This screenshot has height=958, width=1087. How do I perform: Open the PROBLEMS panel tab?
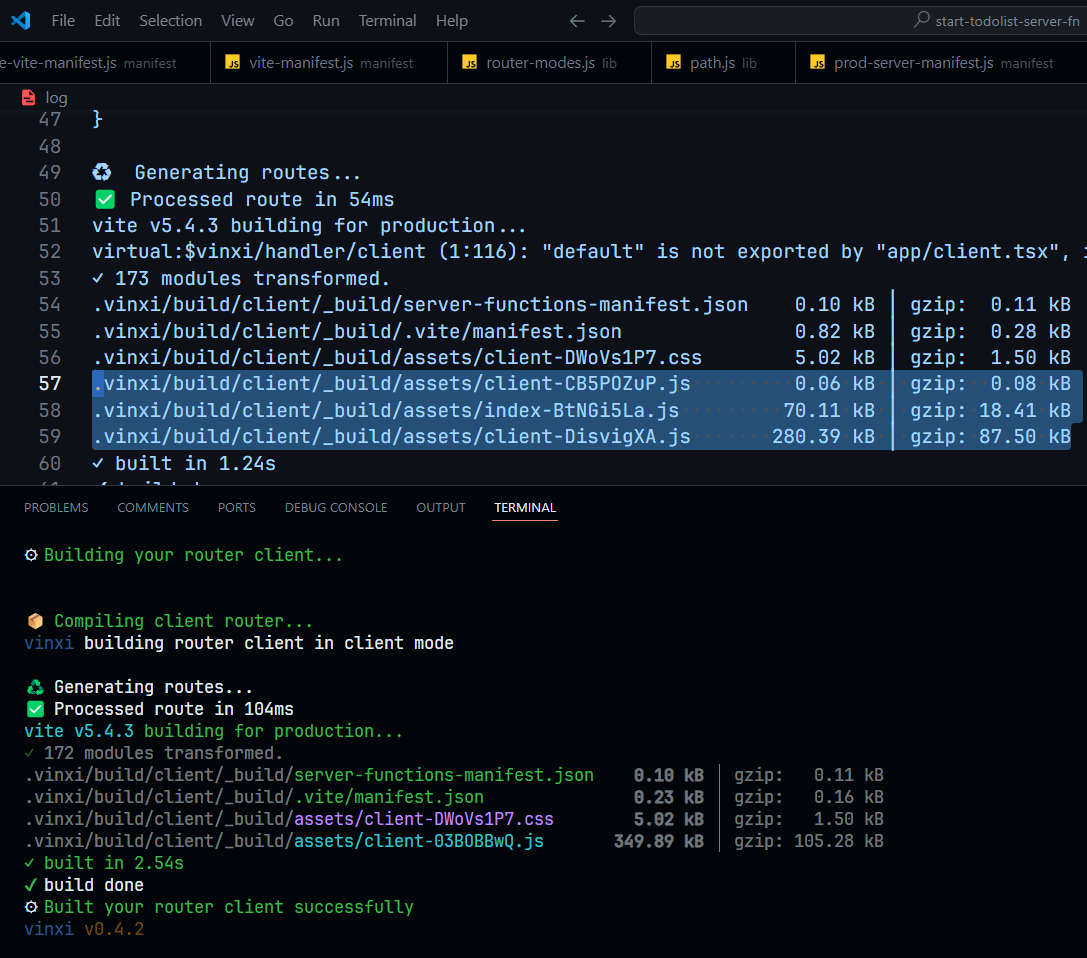pos(56,507)
